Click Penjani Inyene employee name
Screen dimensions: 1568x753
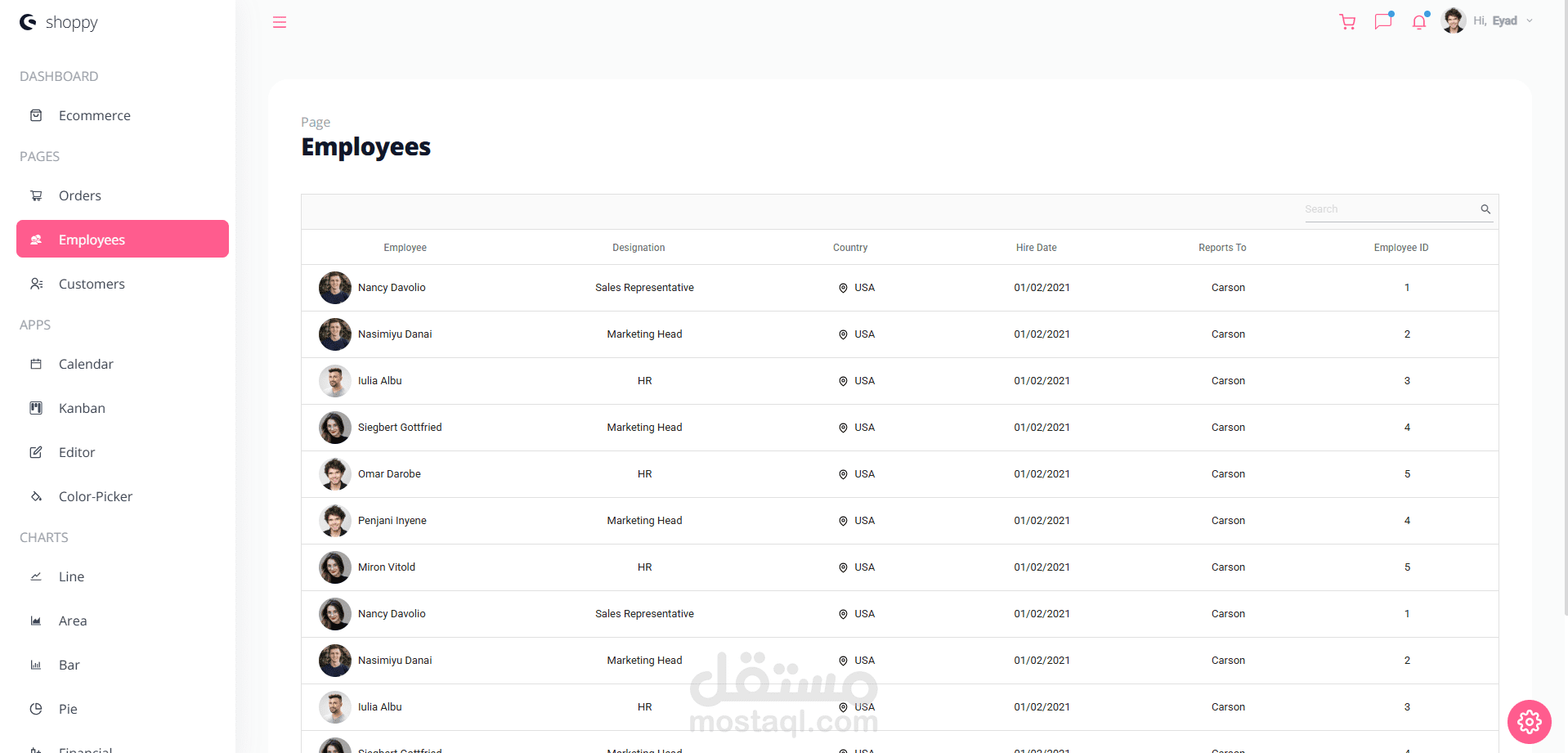(x=392, y=521)
